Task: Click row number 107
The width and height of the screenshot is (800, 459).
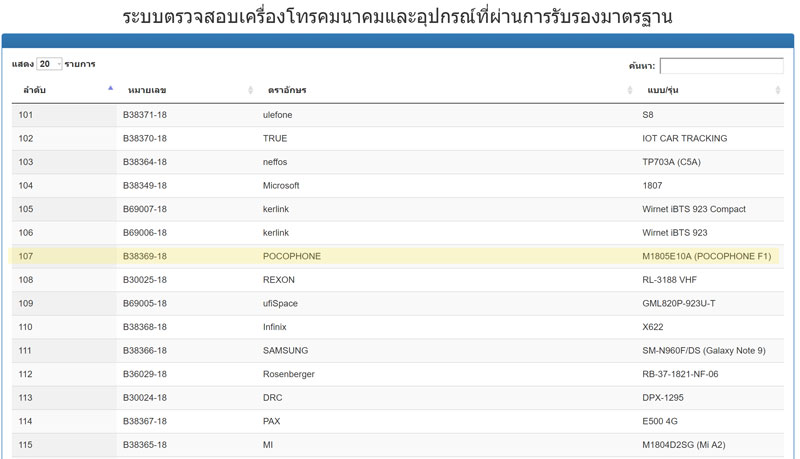Action: point(26,256)
